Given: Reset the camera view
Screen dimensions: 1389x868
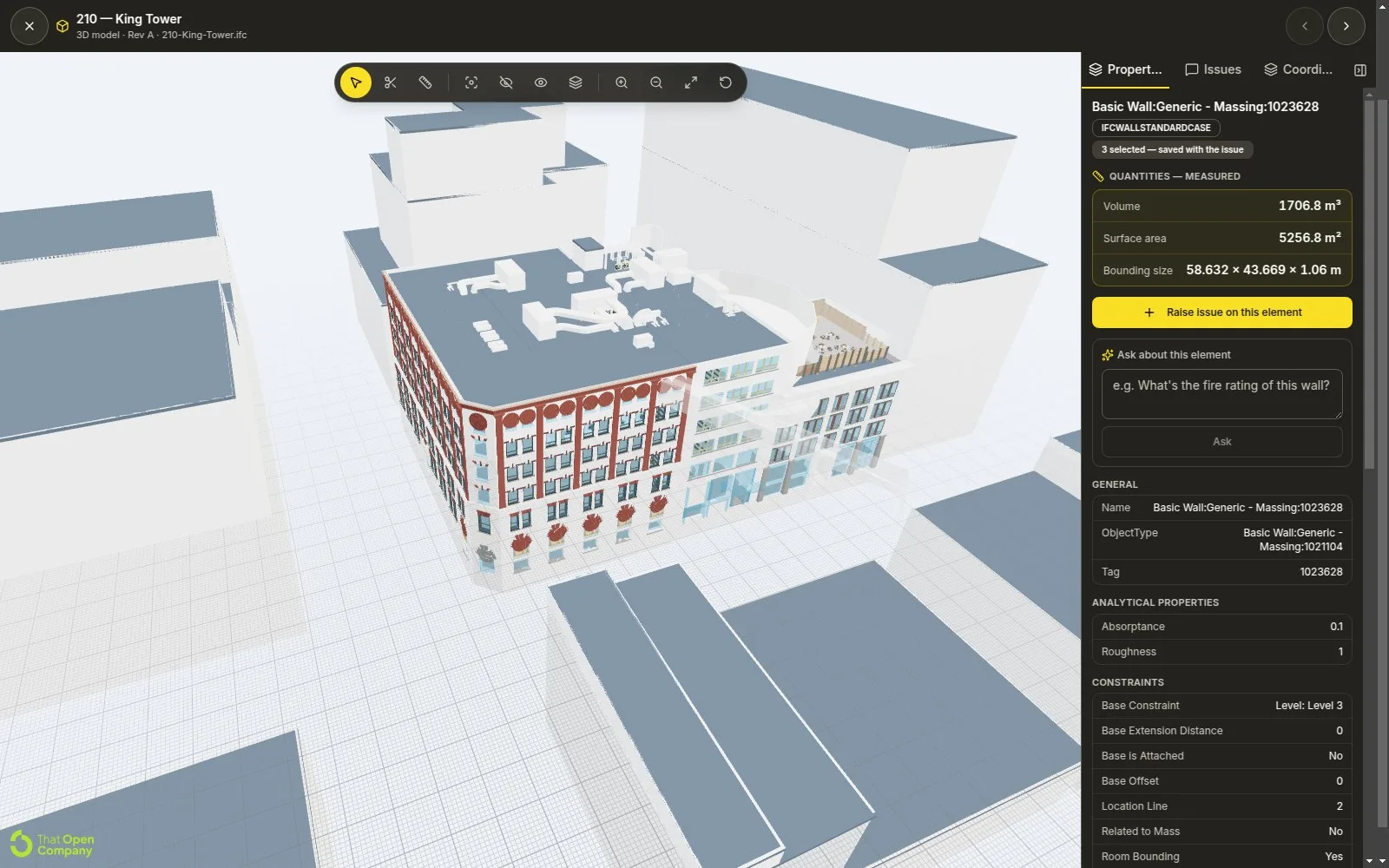Looking at the screenshot, I should 726,82.
